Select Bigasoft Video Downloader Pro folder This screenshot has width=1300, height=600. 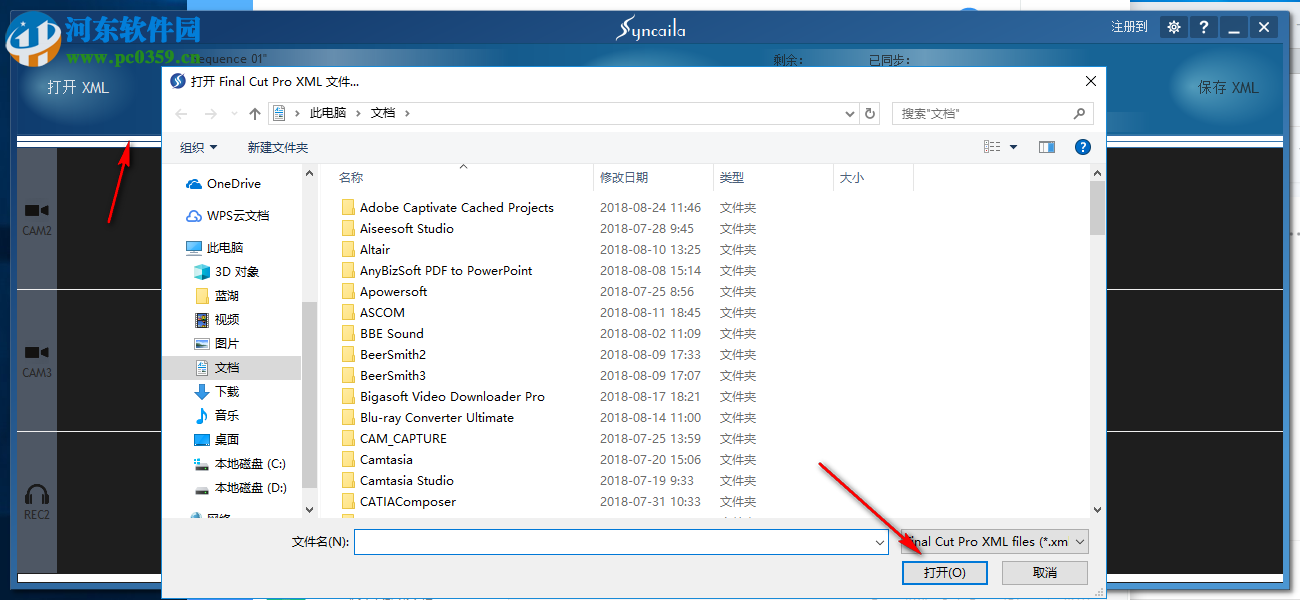[442, 397]
